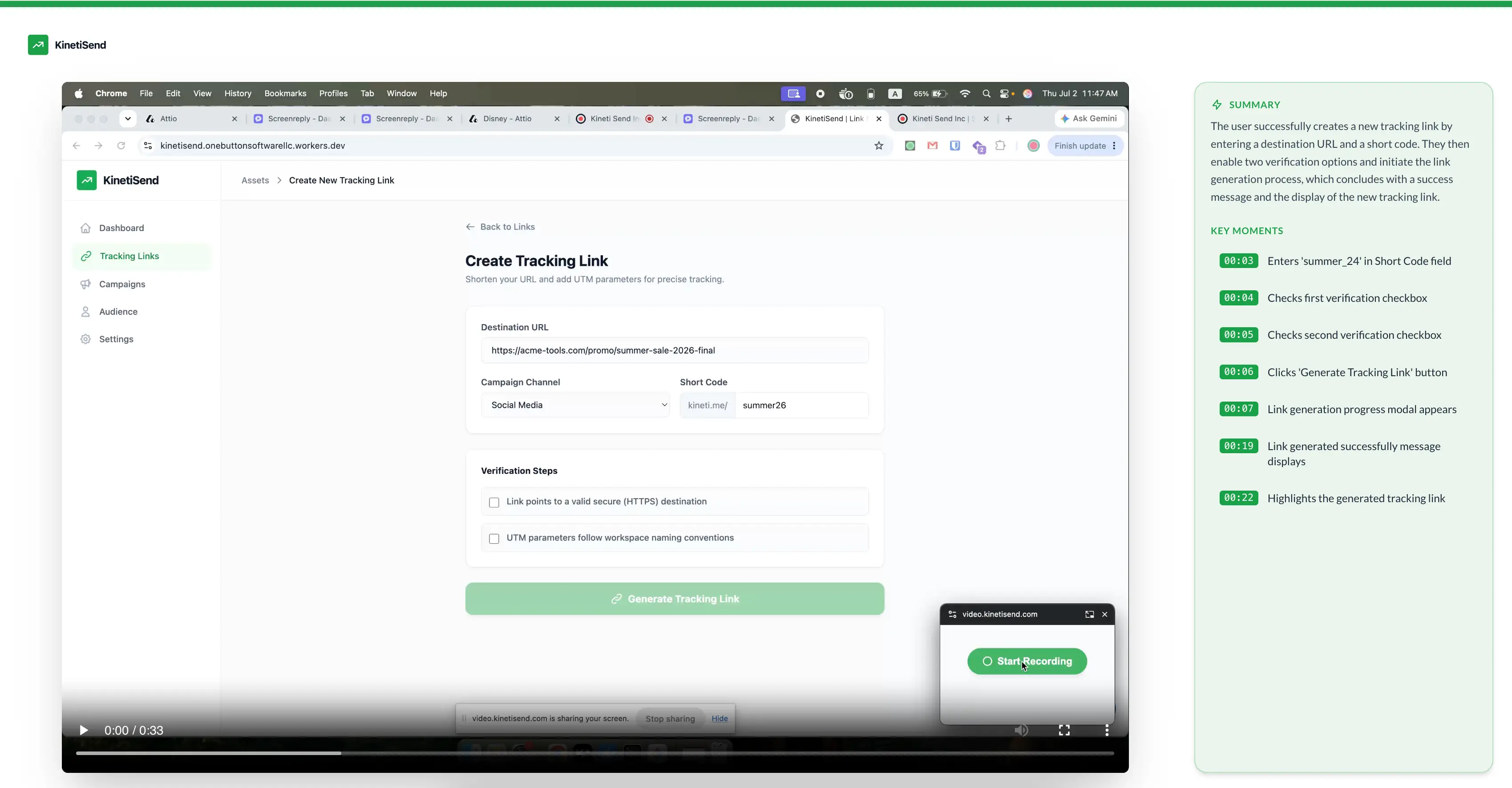Click Finish update button
Image resolution: width=1512 pixels, height=788 pixels.
[1085, 146]
